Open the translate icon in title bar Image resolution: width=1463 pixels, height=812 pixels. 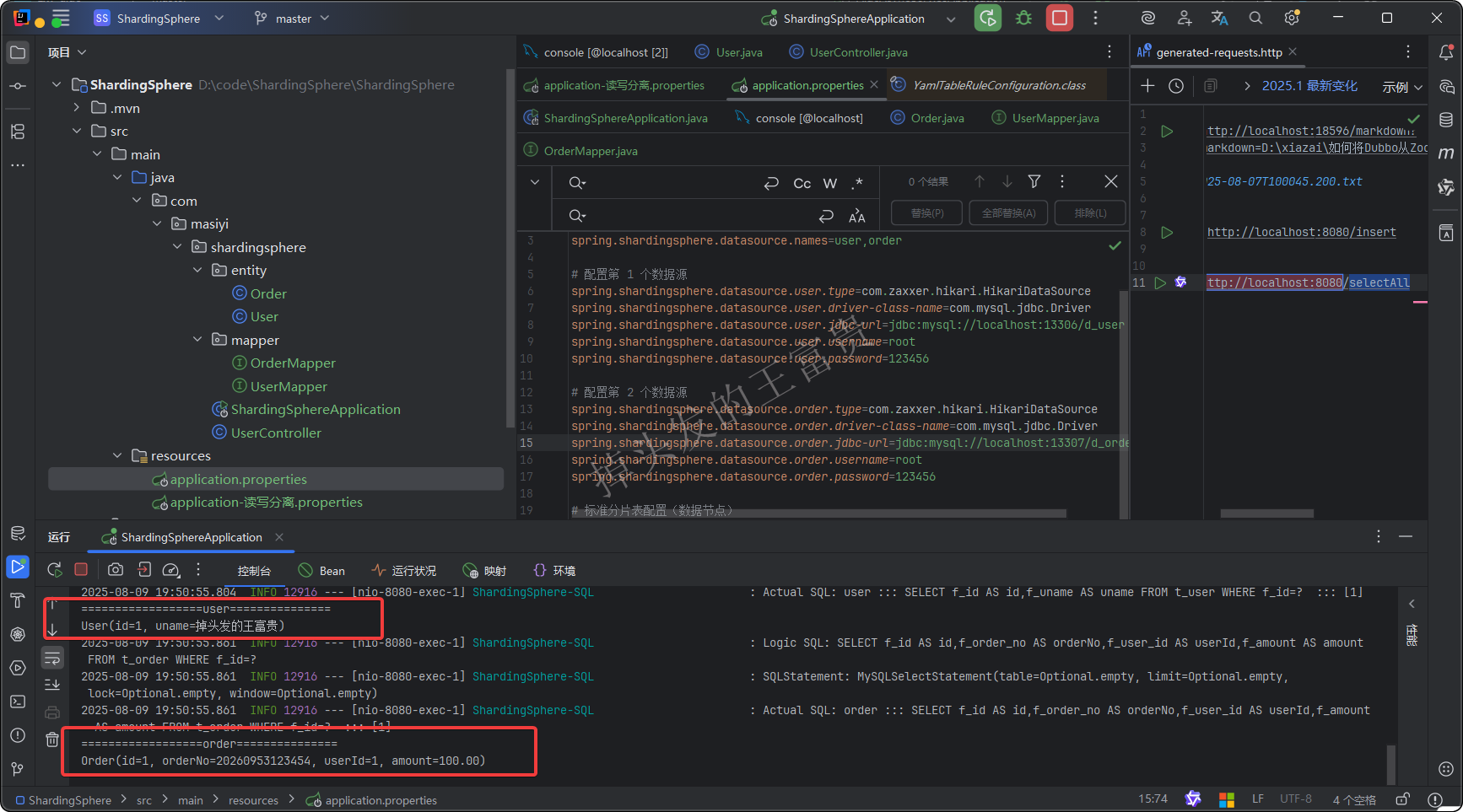point(1220,18)
